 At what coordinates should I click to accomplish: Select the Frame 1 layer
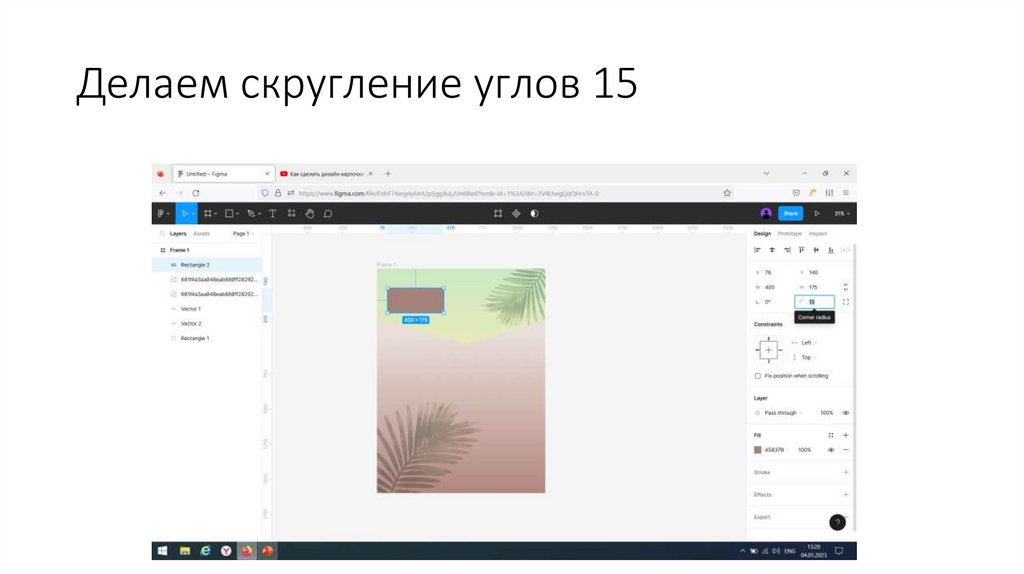pos(207,250)
